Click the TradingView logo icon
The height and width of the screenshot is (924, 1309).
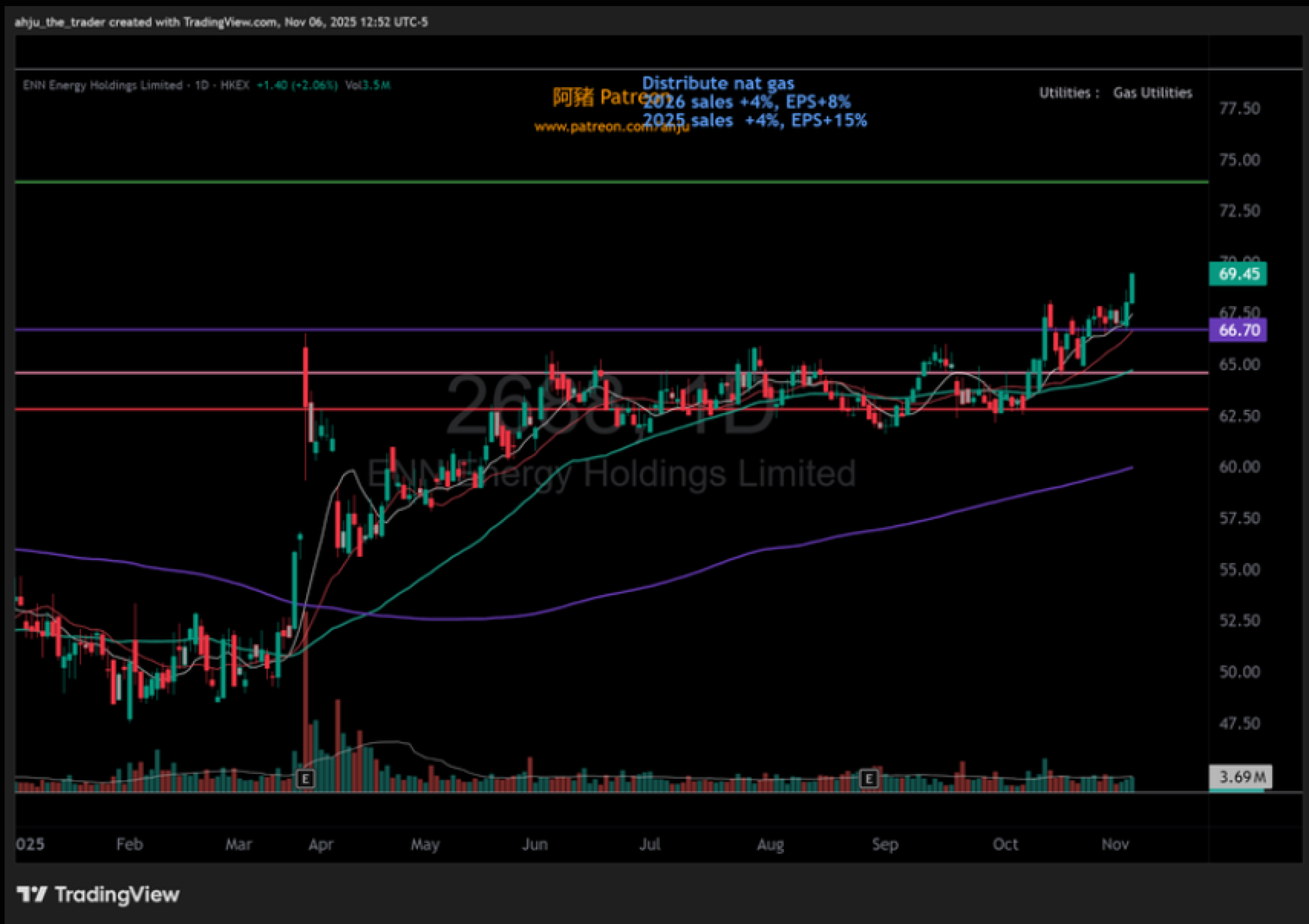[x=31, y=893]
